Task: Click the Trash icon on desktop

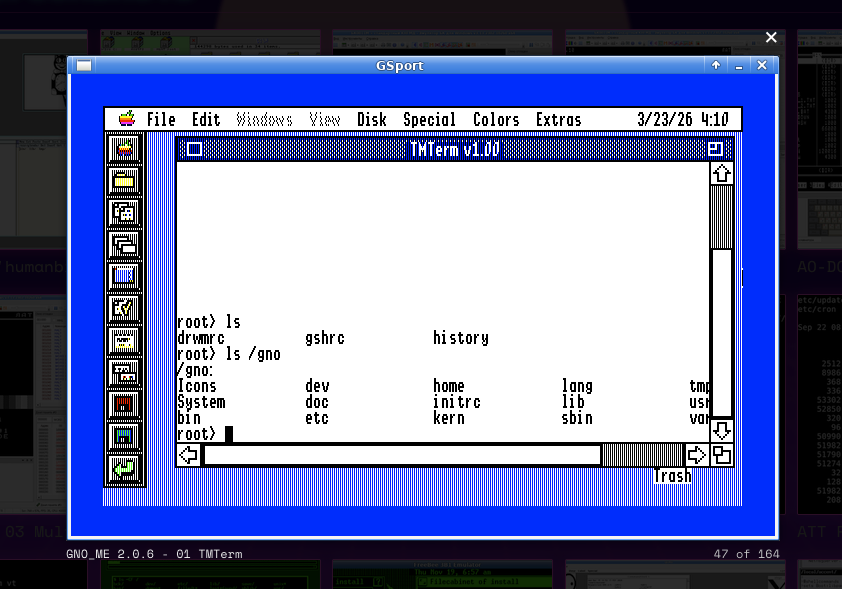Action: [672, 476]
